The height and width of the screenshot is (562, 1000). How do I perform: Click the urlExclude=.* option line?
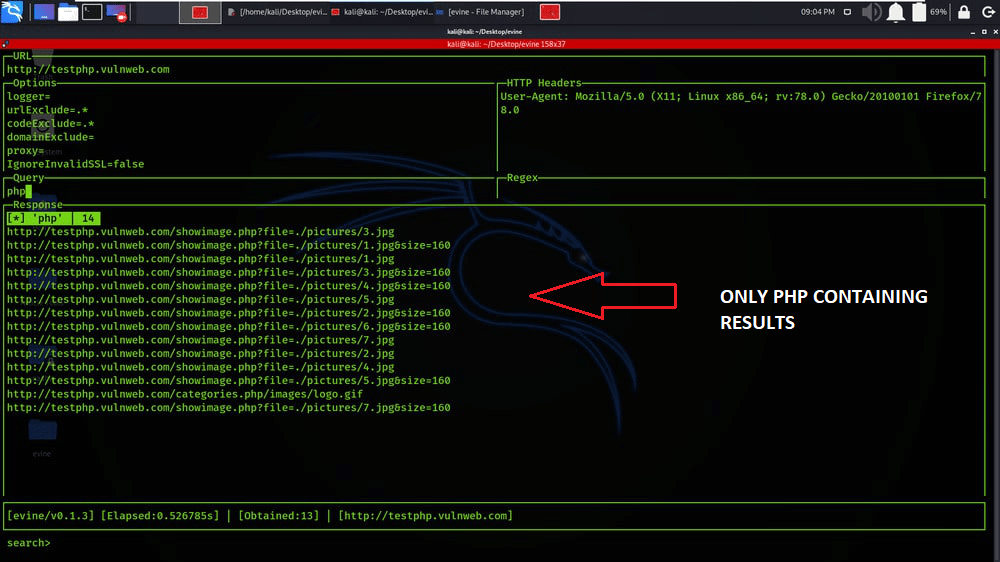[x=48, y=110]
